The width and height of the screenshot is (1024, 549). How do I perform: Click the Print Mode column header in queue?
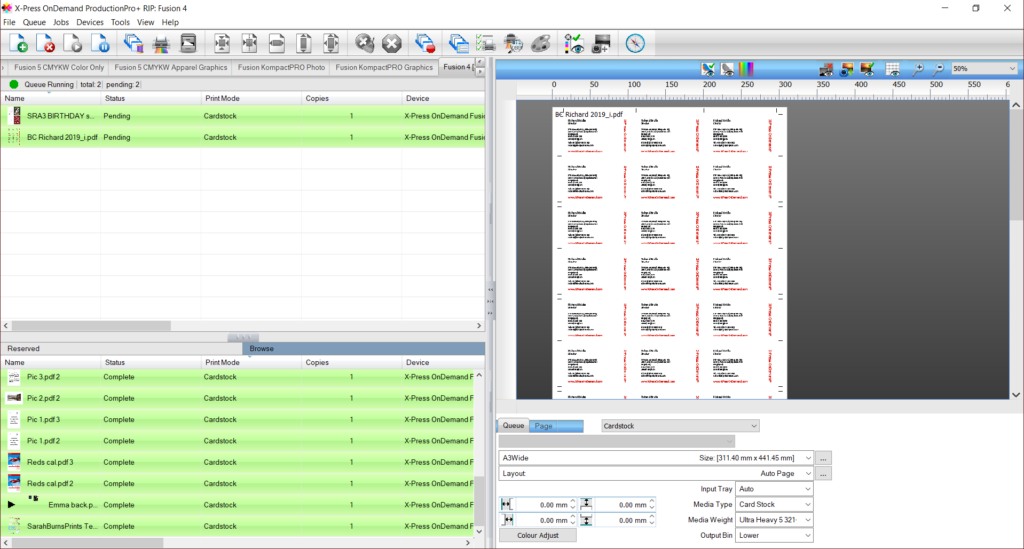[251, 98]
